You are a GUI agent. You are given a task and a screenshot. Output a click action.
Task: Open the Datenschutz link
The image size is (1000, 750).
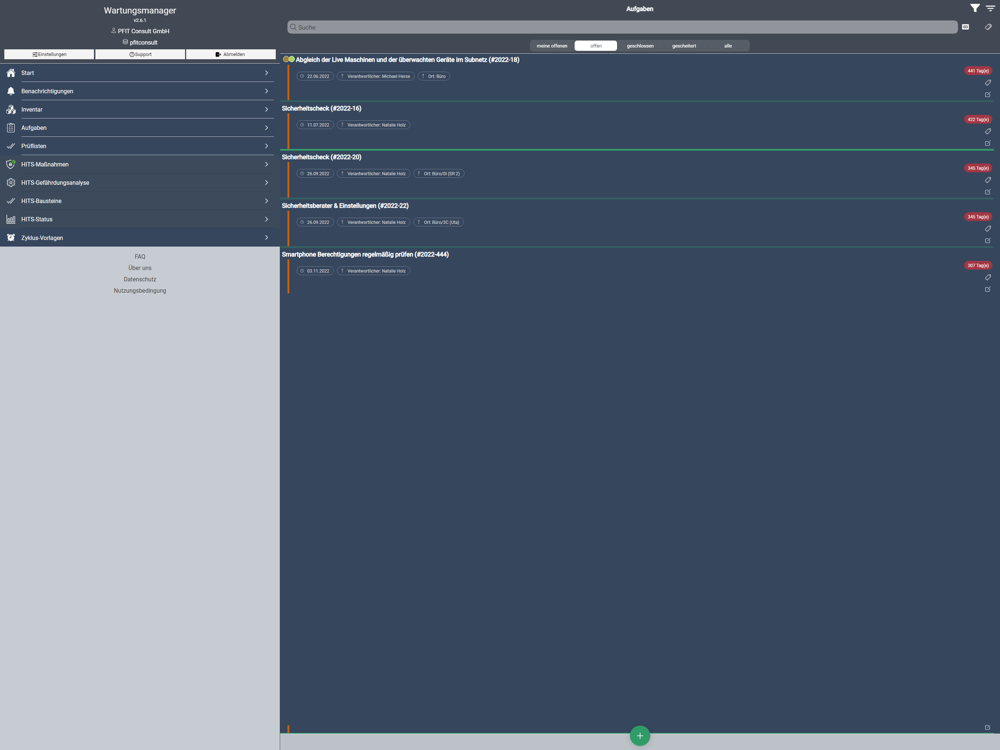(140, 279)
